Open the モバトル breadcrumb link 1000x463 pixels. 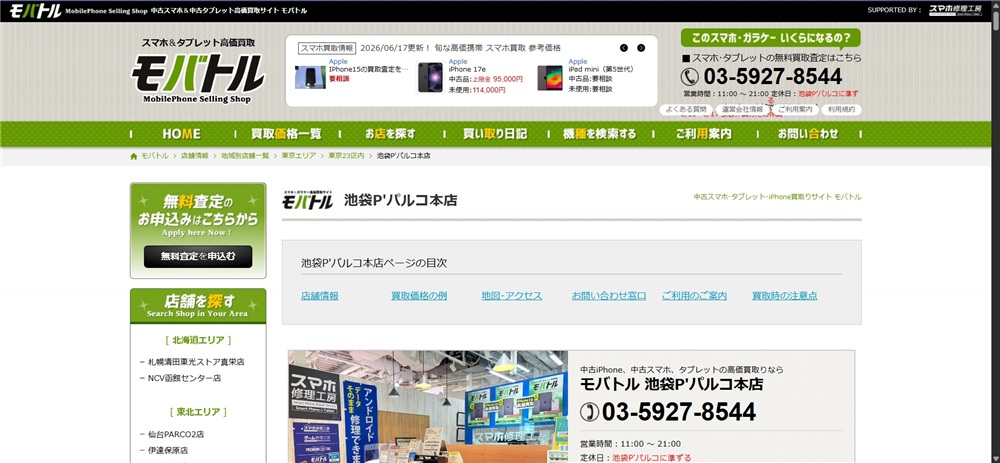pos(155,156)
